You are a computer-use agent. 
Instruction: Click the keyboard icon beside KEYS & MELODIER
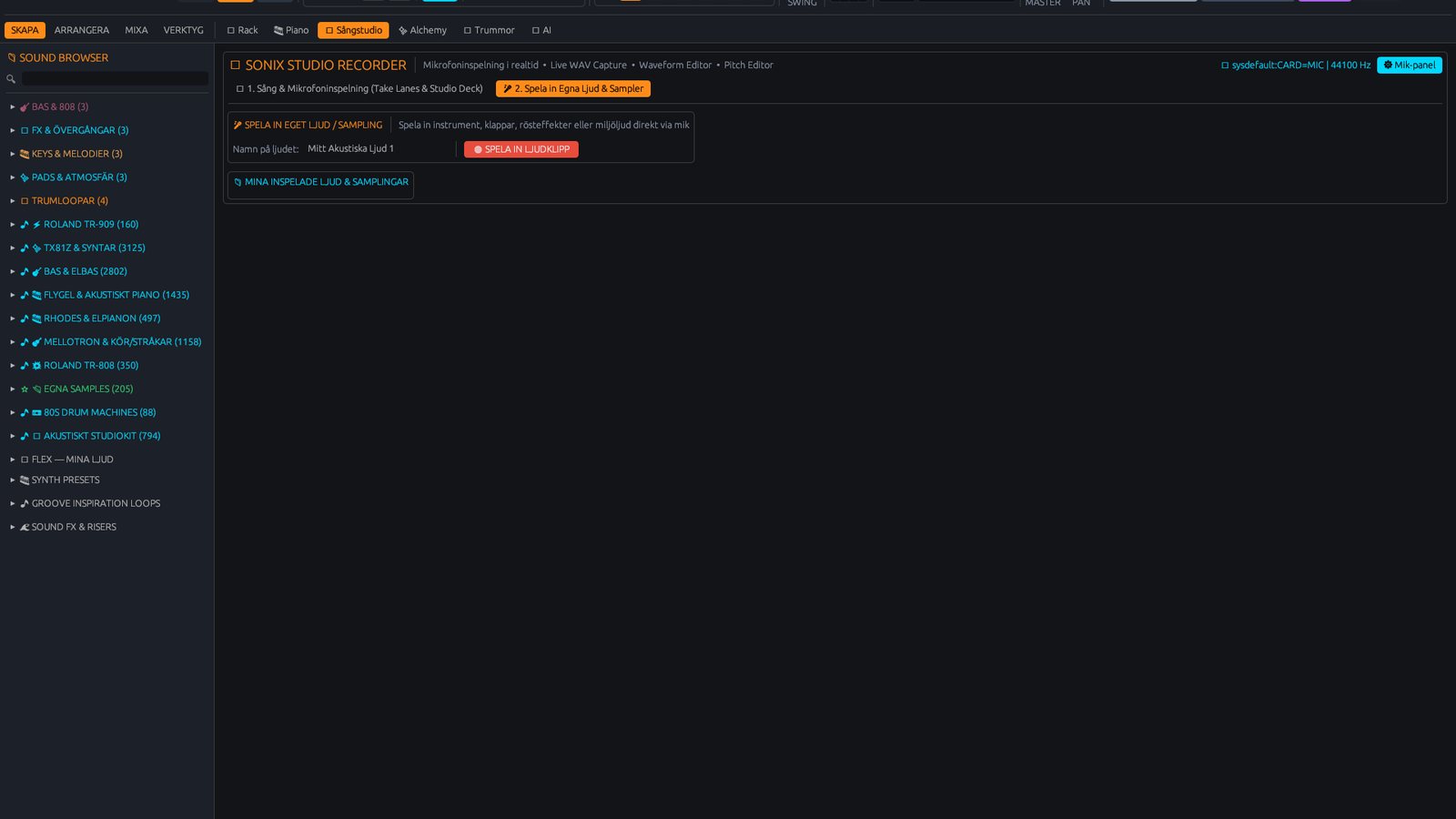point(25,154)
